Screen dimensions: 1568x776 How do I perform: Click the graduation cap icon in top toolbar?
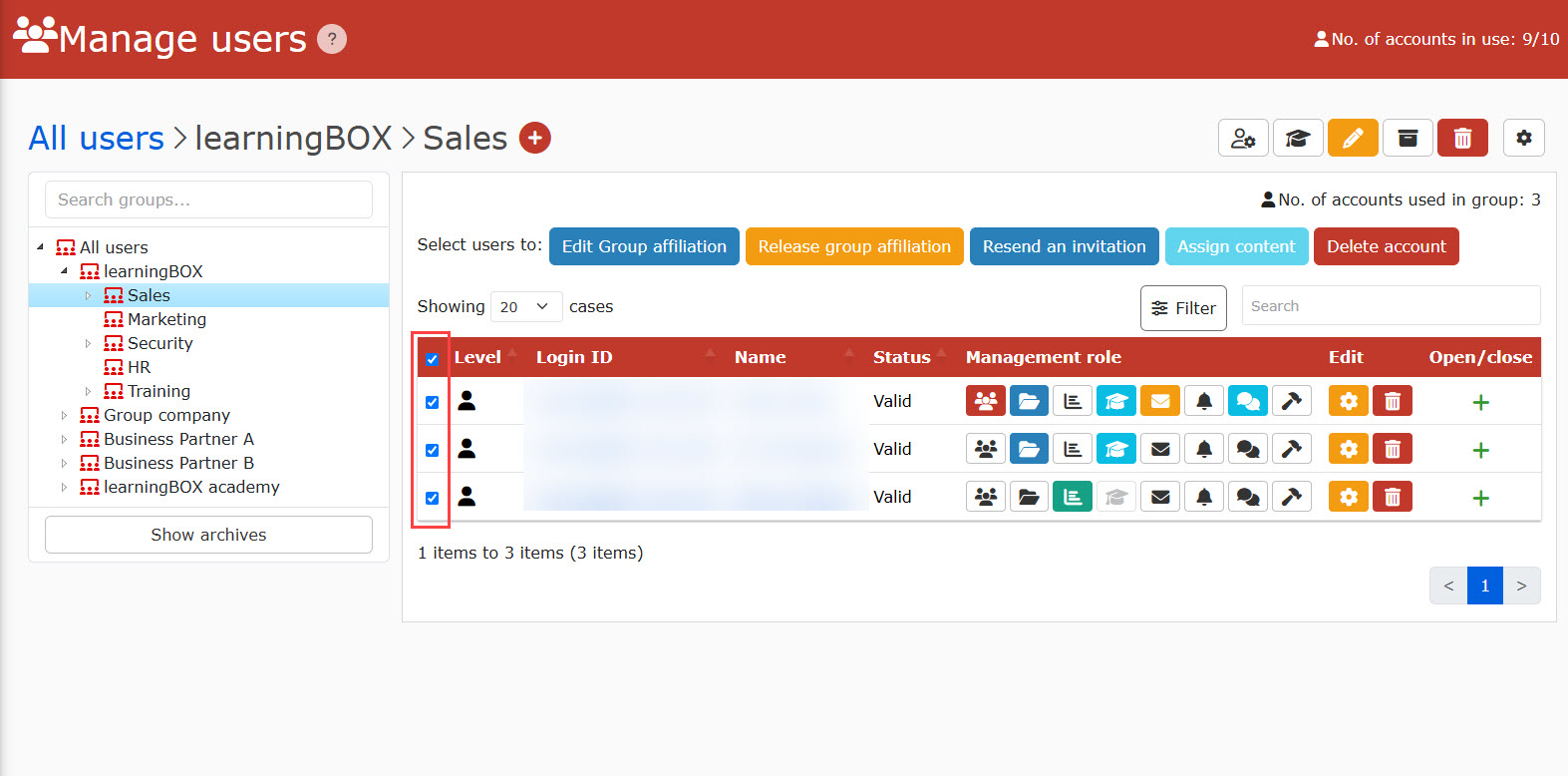[x=1297, y=138]
